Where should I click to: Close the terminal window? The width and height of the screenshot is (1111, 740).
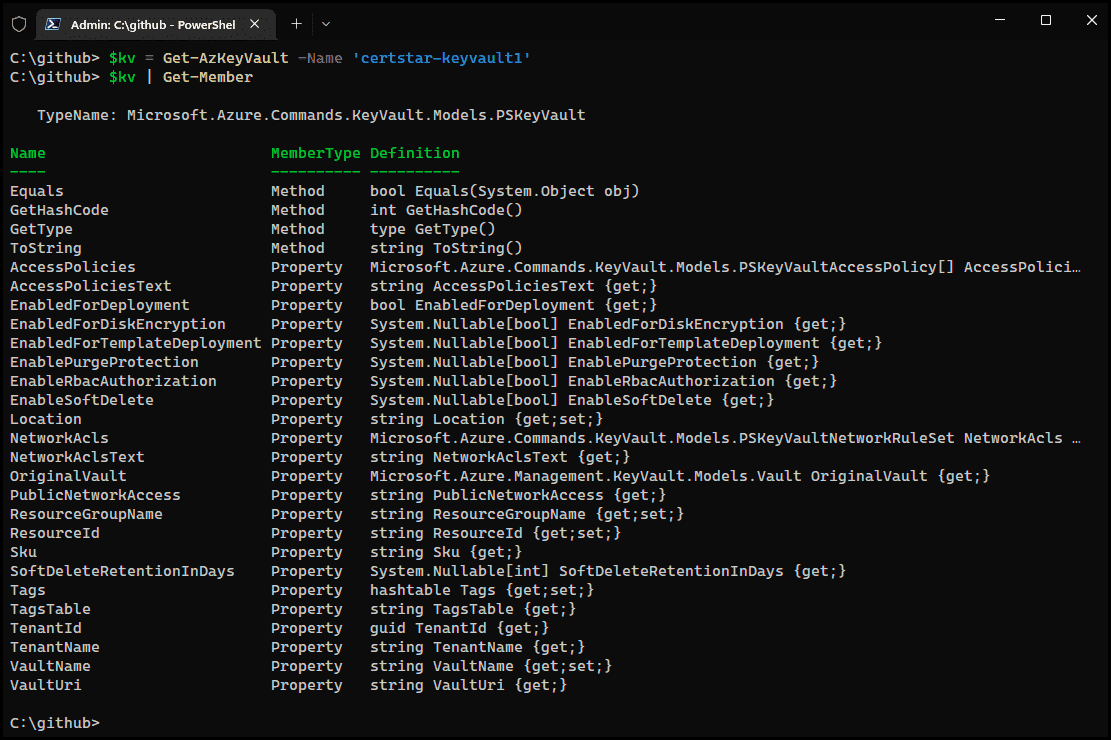(1091, 20)
